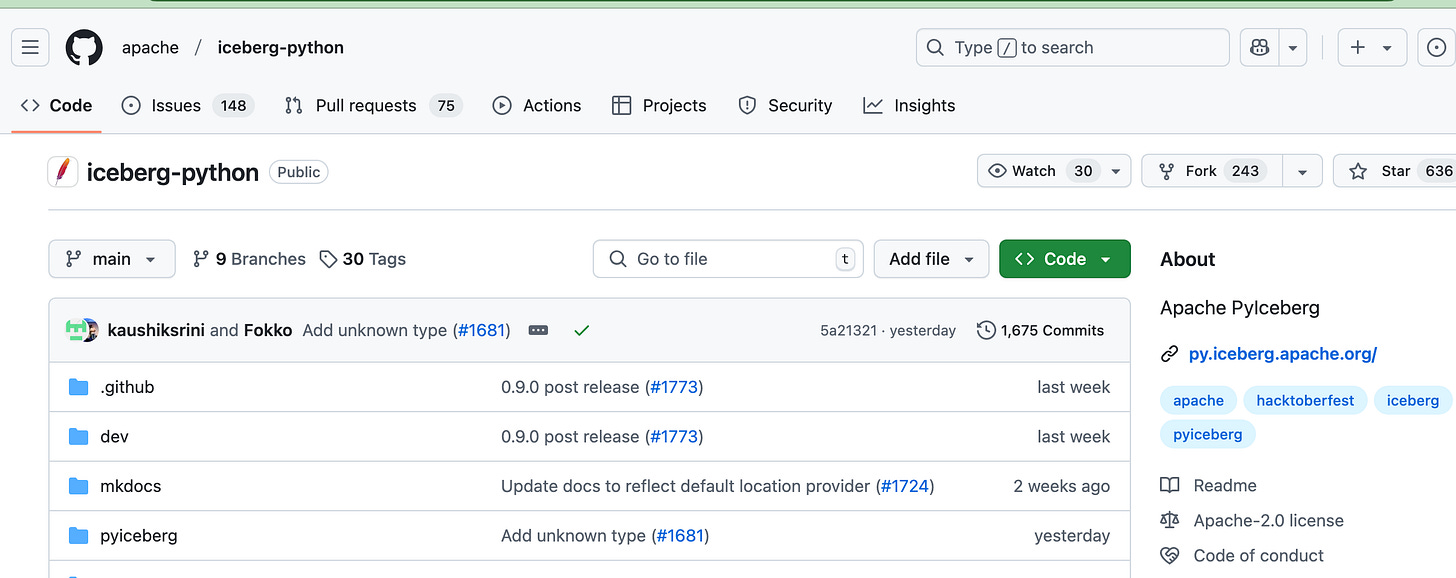Click the issues circle icon at top right
1456x578 pixels.
click(x=1438, y=47)
